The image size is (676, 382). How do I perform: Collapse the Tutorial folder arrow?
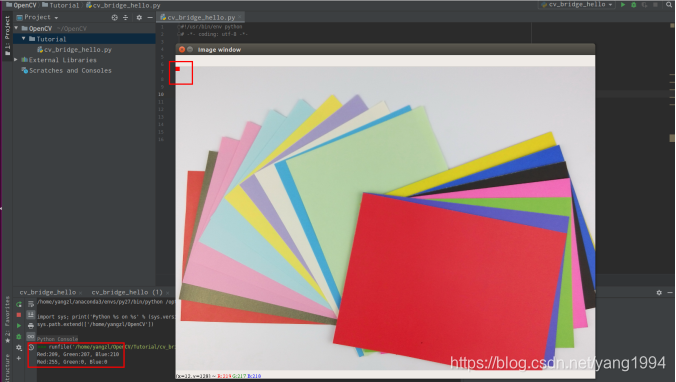24,39
